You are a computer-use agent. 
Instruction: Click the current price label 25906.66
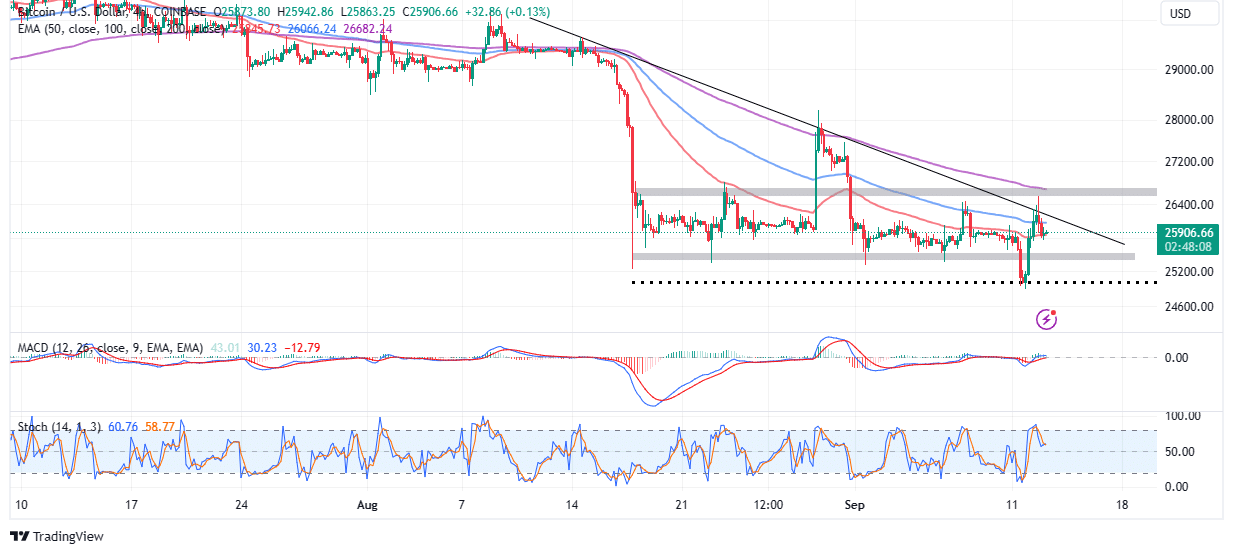1187,232
